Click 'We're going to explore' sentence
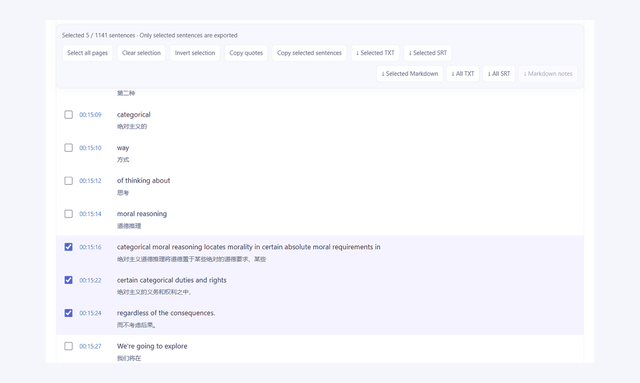The image size is (640, 383). (152, 346)
